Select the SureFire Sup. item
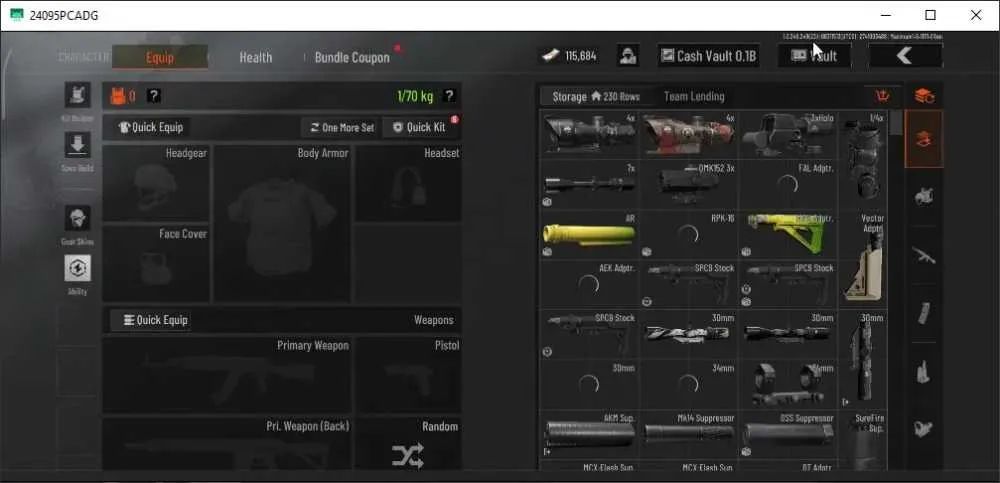 pyautogui.click(x=863, y=442)
